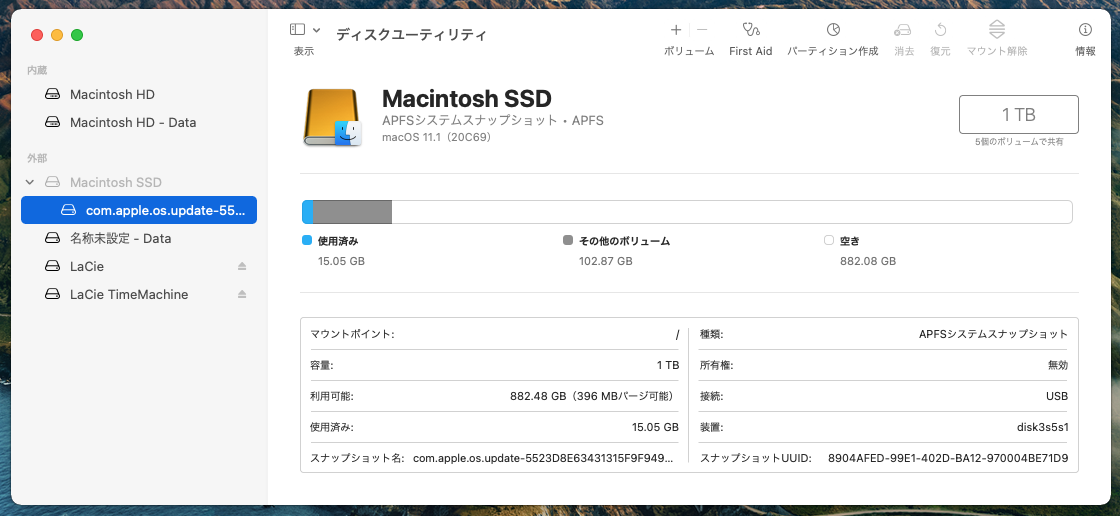Click the com.apple.os.update snapshot drive icon
1120x516 pixels.
[68, 210]
